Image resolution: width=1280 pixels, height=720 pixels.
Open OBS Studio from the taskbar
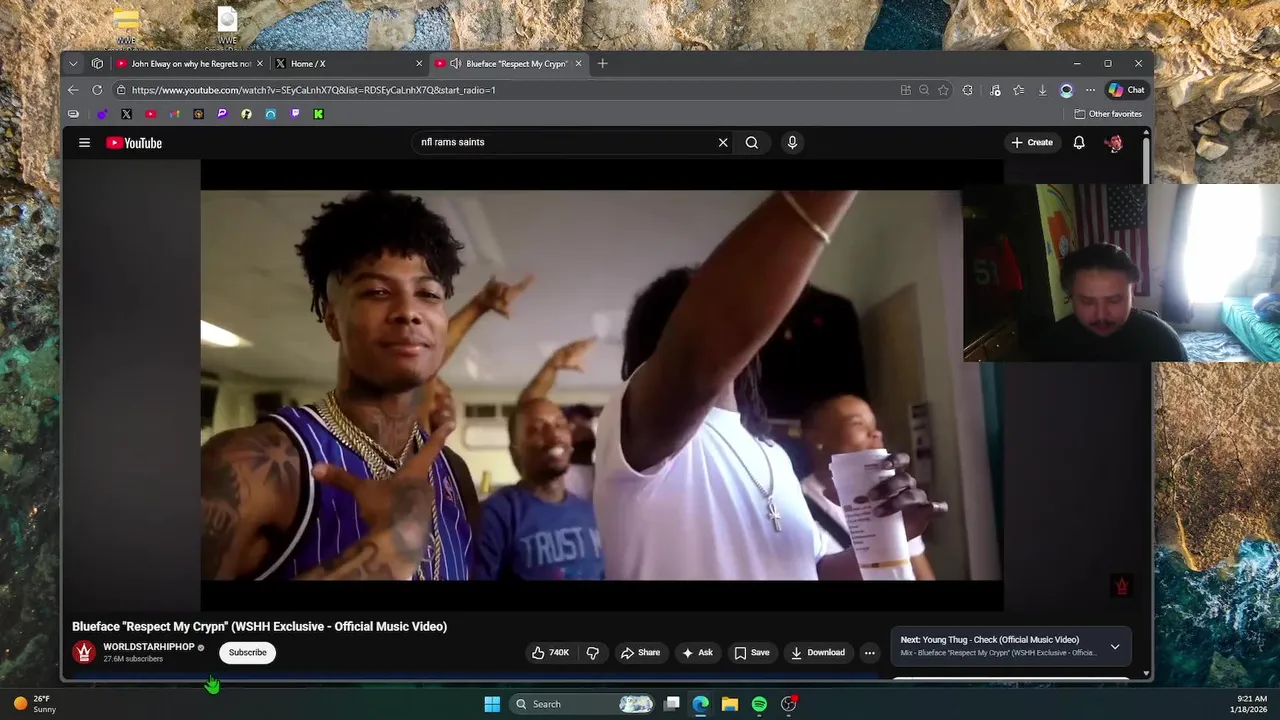tap(789, 704)
